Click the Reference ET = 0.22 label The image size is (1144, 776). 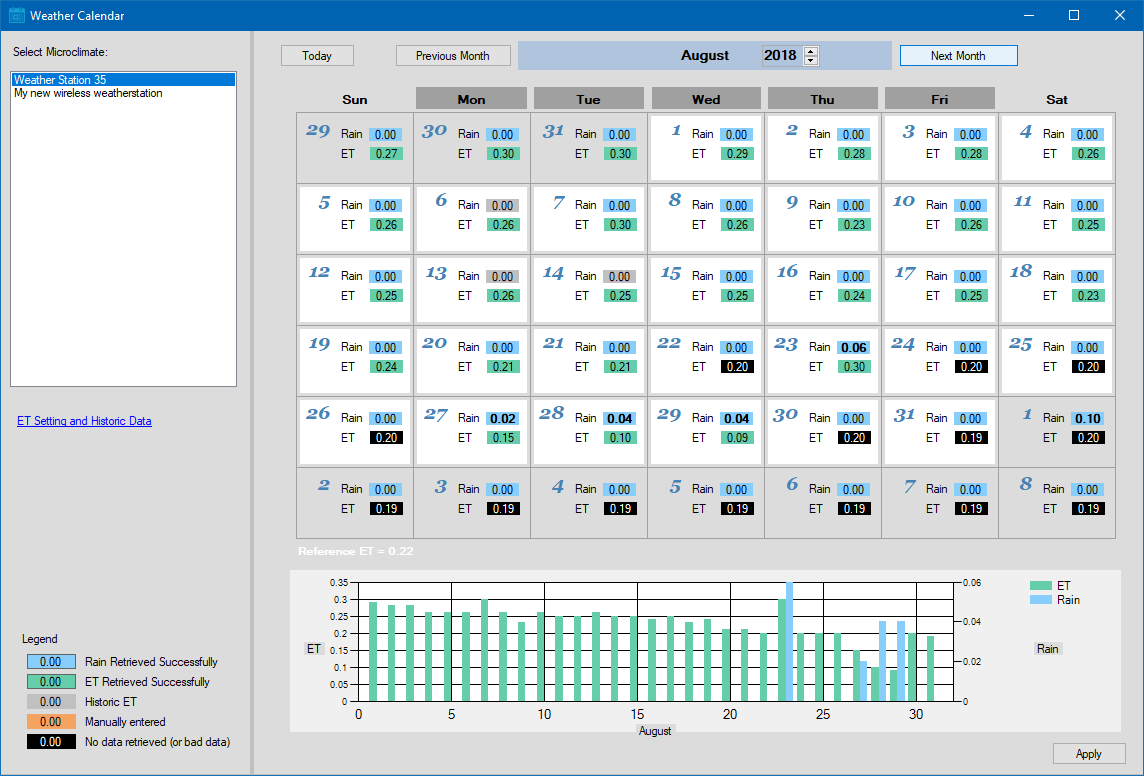coord(356,551)
